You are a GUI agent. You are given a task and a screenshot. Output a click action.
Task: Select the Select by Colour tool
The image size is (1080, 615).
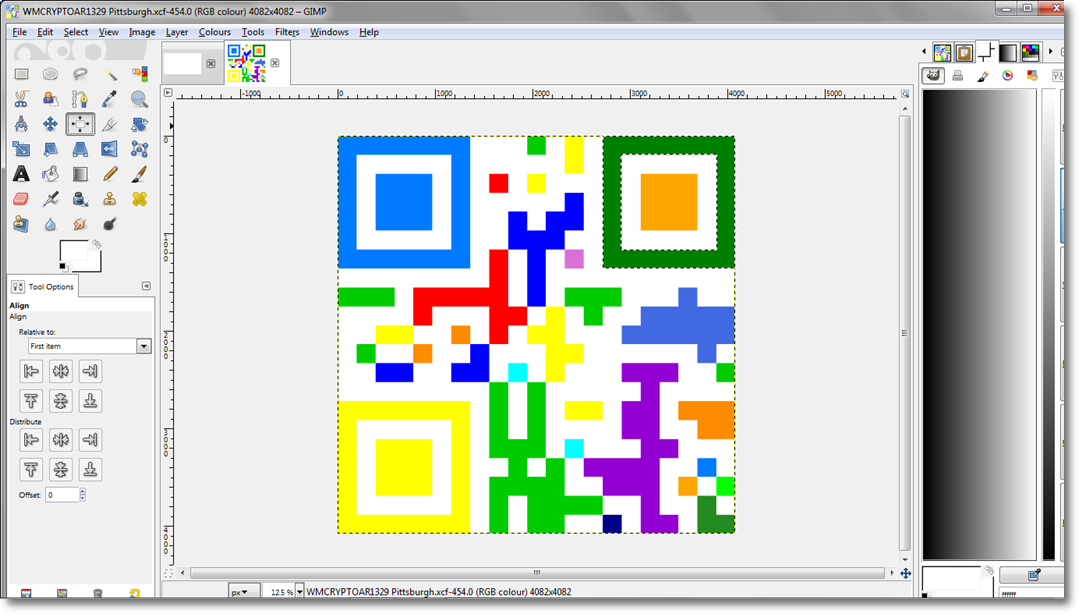pyautogui.click(x=139, y=74)
